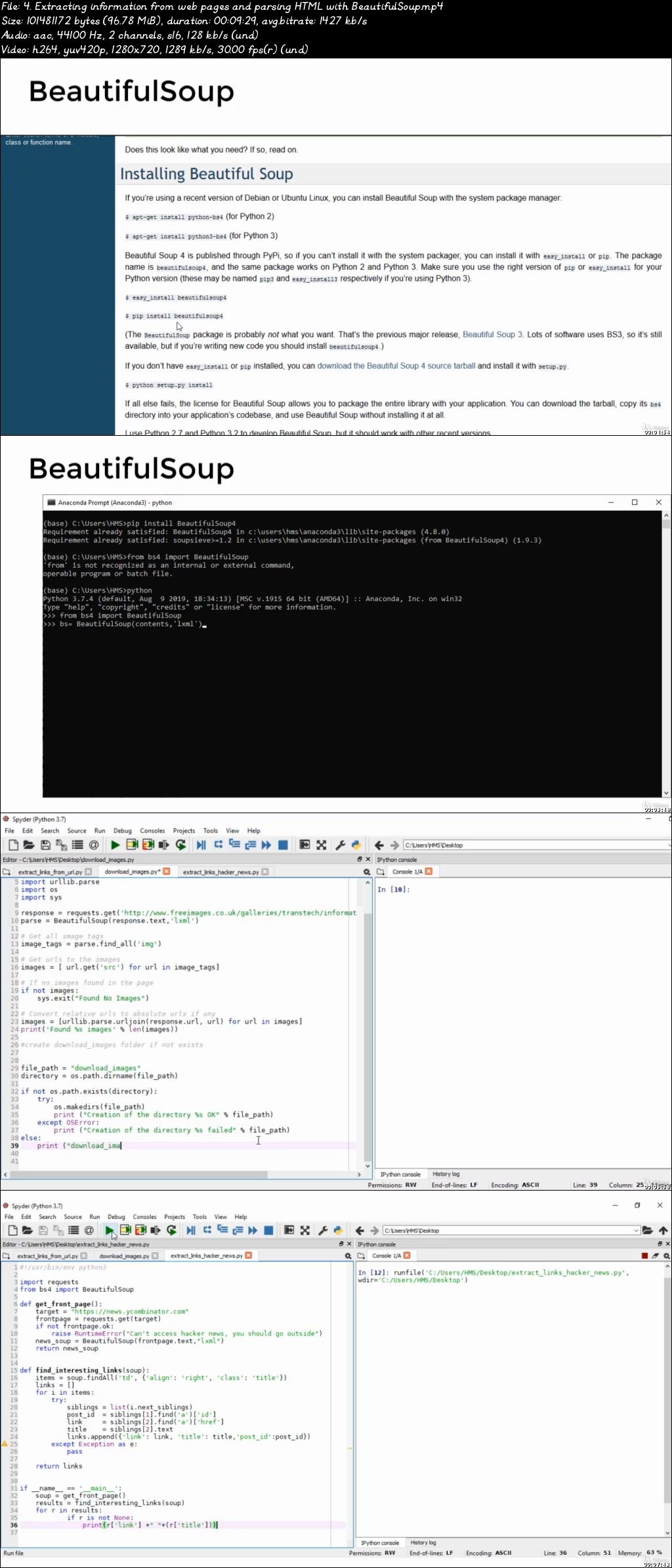672x1568 pixels.
Task: Open download the Beautiful Soup 4 source tarball link
Action: [x=396, y=366]
